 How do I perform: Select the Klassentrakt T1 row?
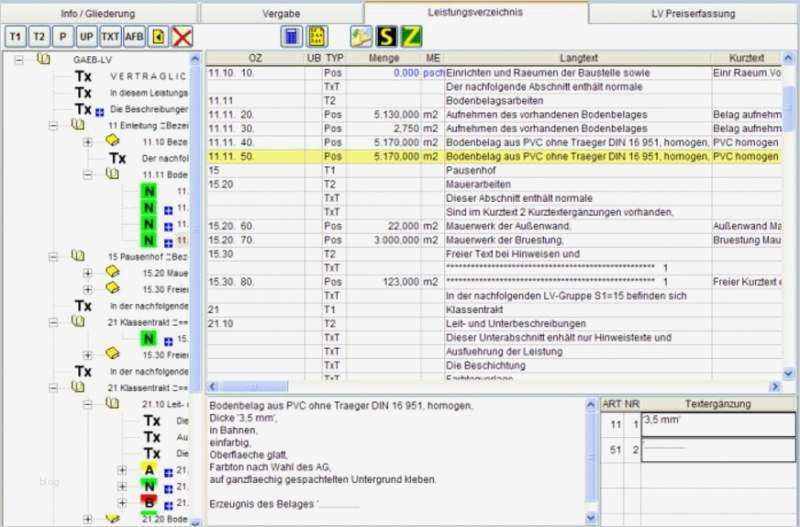point(494,310)
